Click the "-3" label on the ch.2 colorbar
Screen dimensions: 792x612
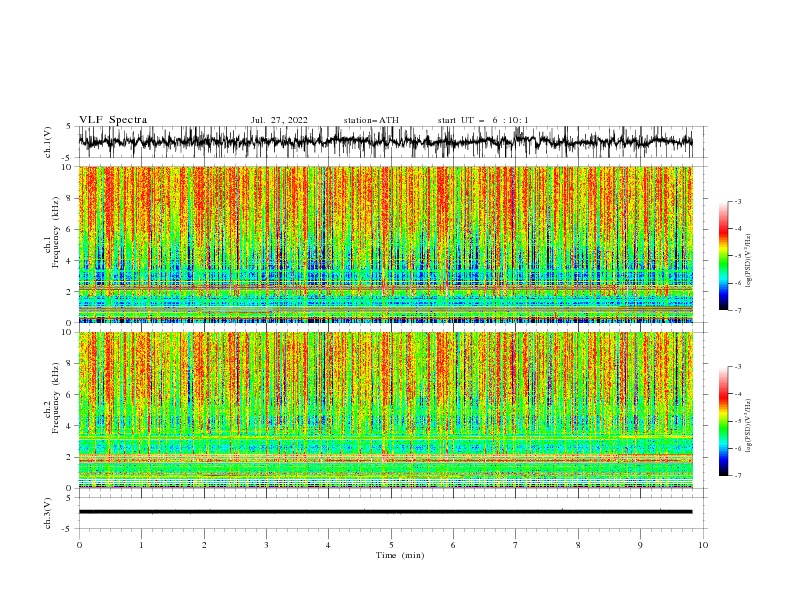(x=738, y=367)
